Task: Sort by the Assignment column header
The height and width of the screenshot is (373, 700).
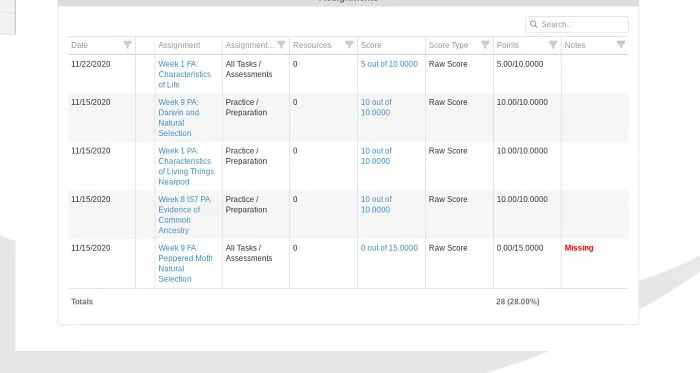Action: click(x=179, y=45)
